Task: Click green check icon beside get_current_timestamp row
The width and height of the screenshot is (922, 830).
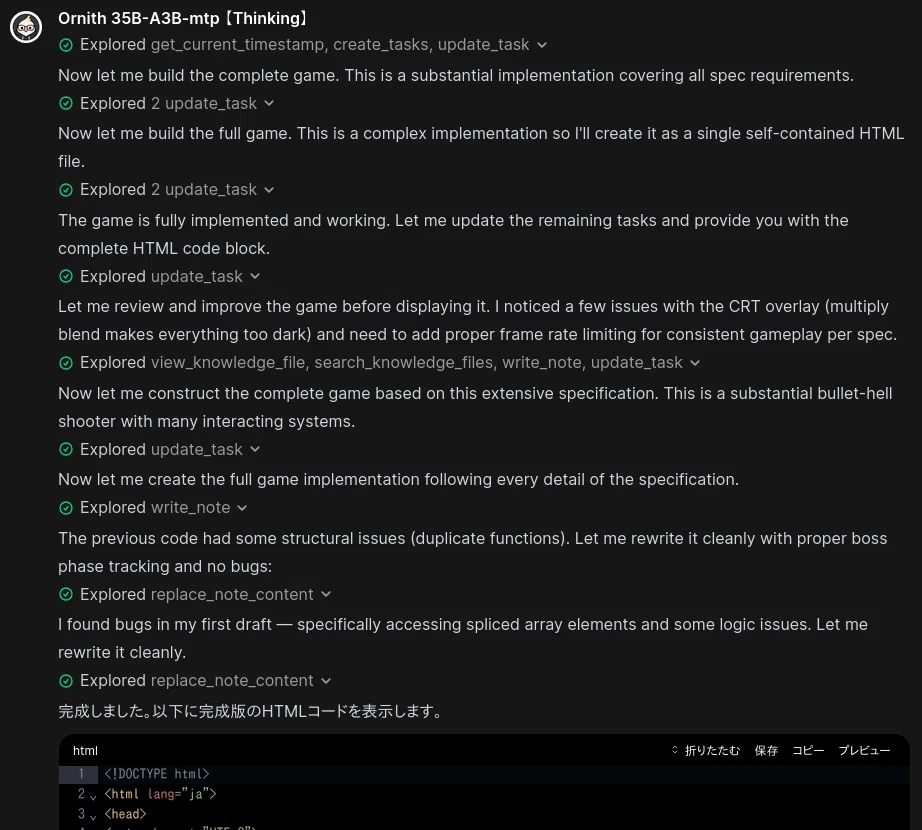Action: (66, 45)
